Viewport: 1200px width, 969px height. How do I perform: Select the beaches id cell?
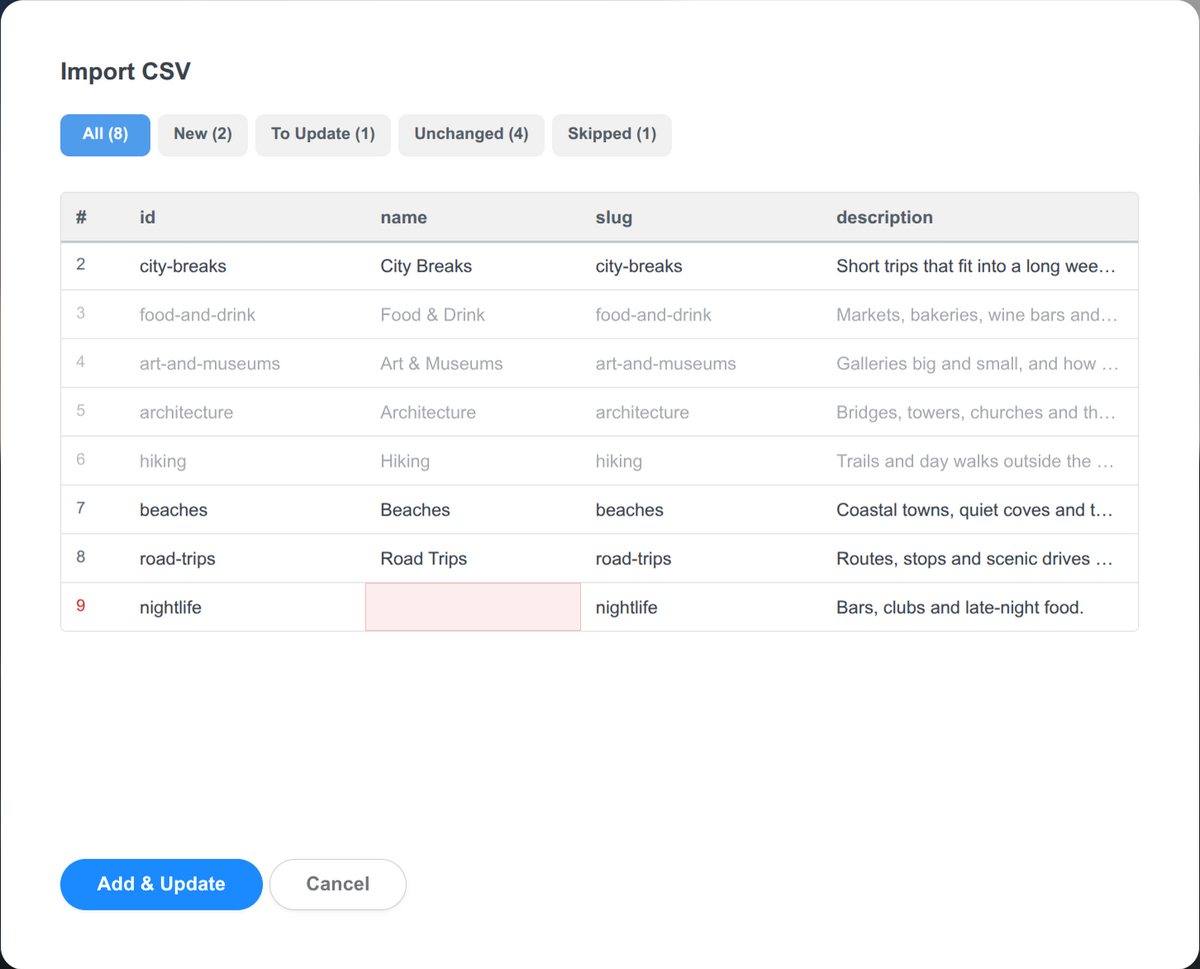(x=245, y=510)
